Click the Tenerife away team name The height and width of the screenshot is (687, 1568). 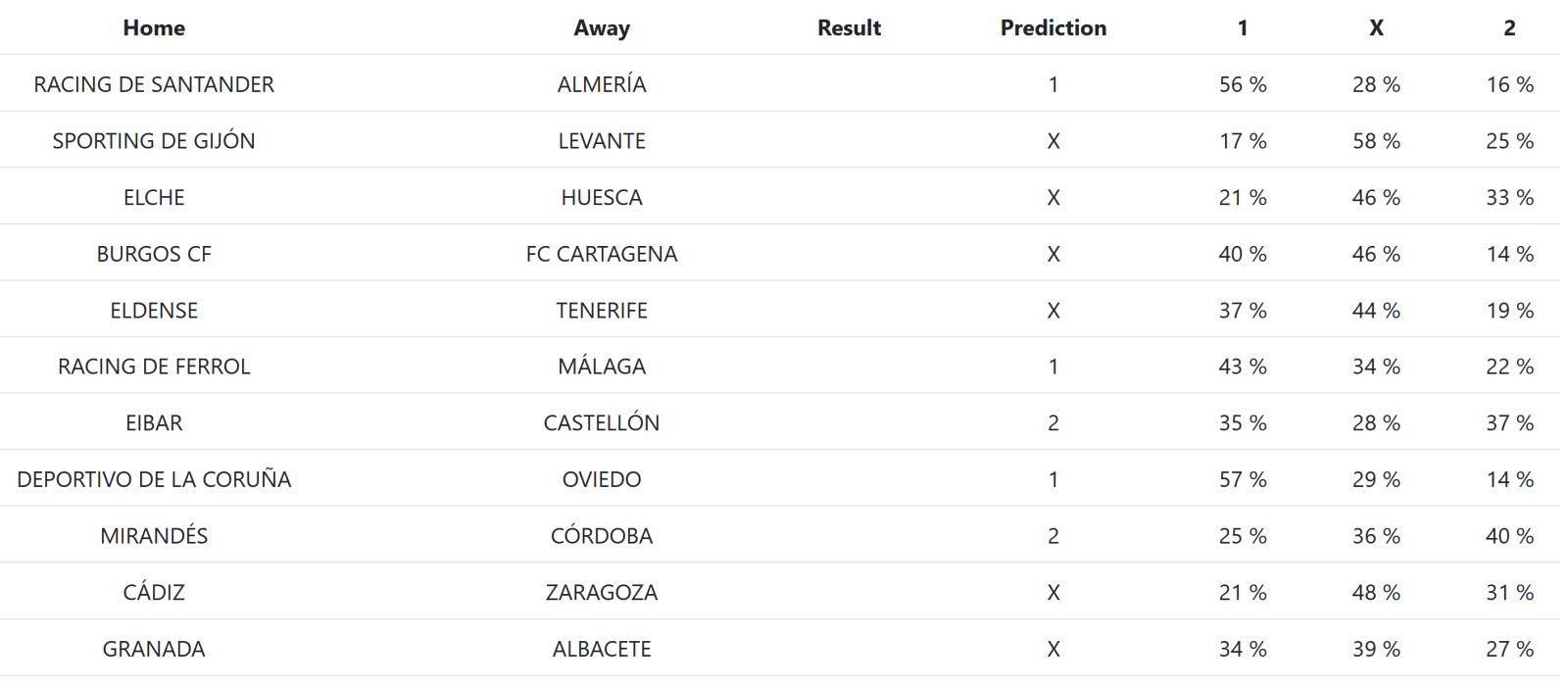point(602,311)
